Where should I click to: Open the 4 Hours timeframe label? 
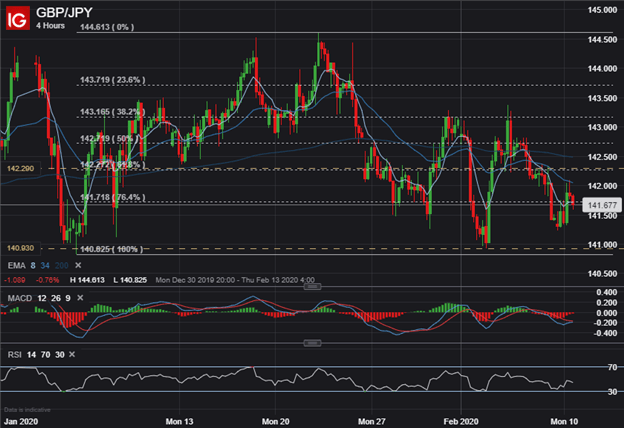pos(50,25)
